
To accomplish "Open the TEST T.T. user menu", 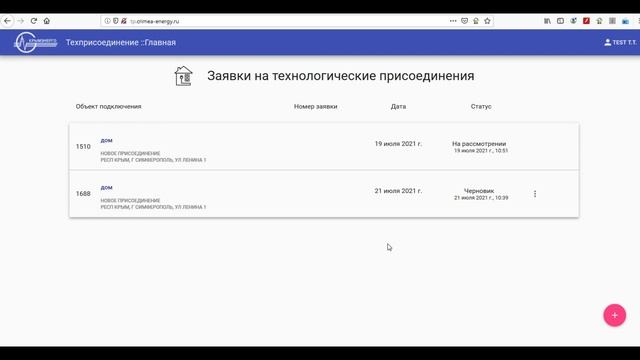I will pos(620,42).
